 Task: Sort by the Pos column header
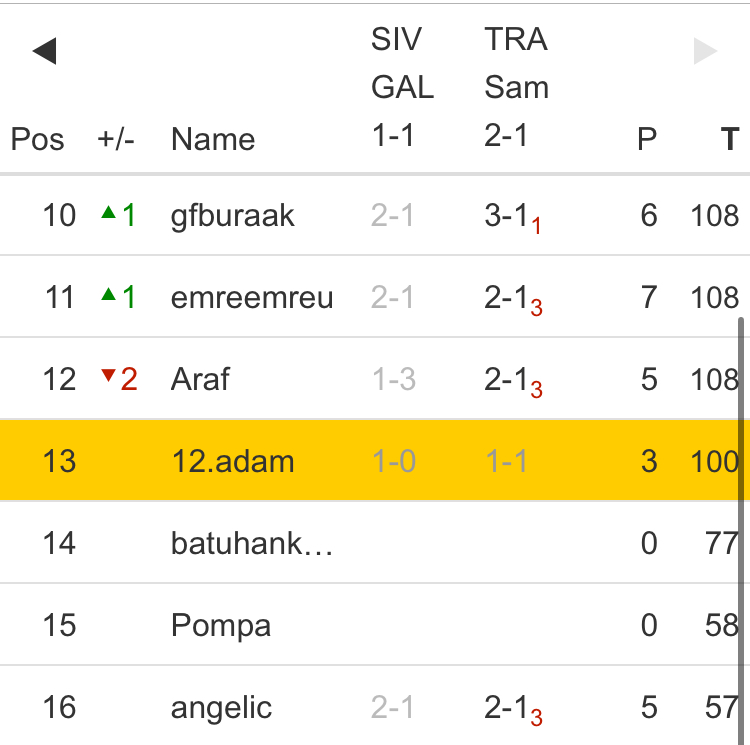click(37, 139)
